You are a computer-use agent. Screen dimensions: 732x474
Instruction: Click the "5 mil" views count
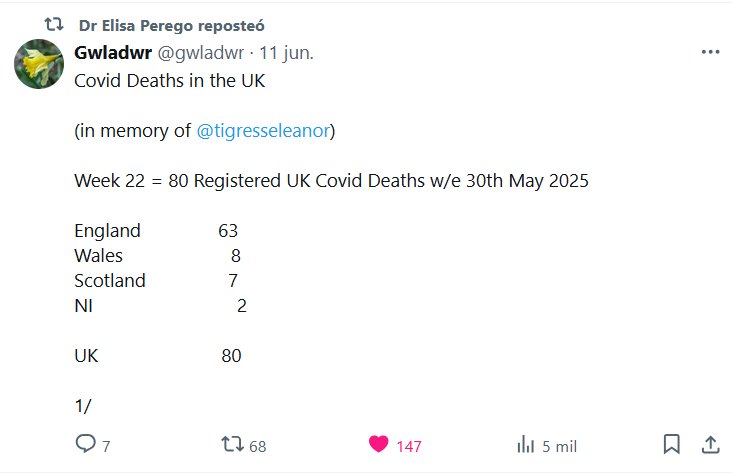[x=559, y=446]
